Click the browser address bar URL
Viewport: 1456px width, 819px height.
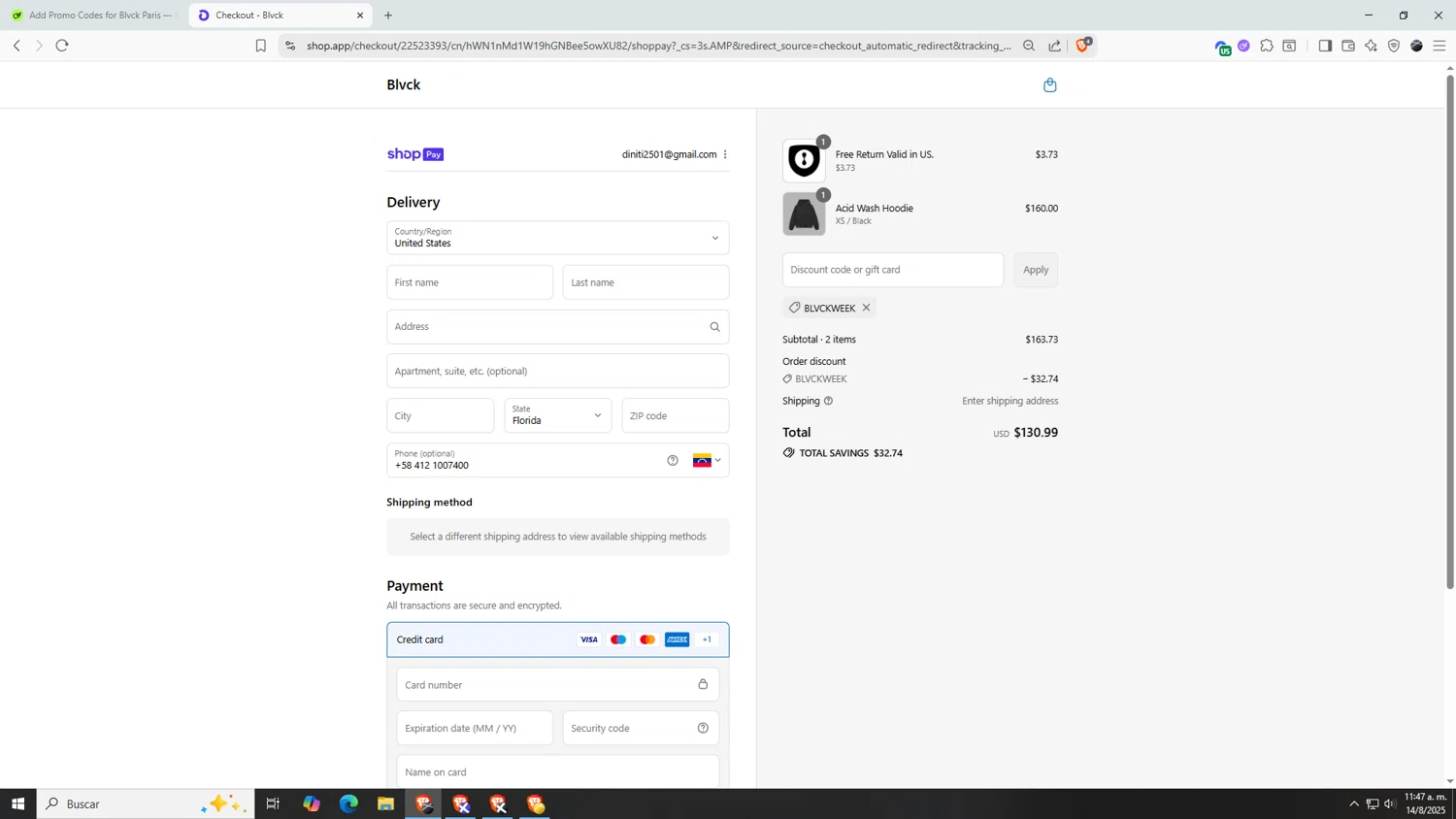pos(659,46)
